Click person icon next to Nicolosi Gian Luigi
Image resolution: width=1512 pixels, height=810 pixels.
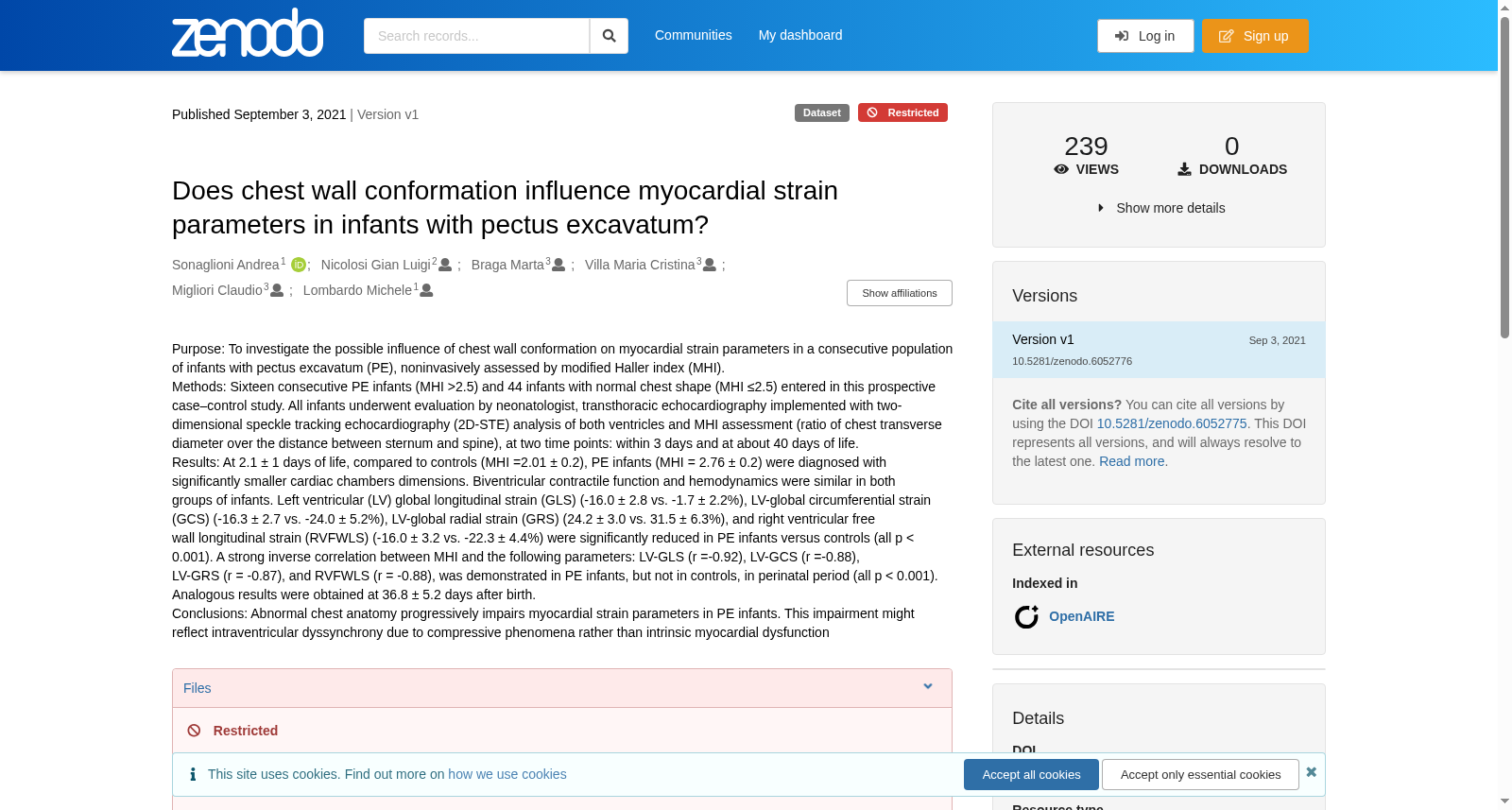coord(445,266)
